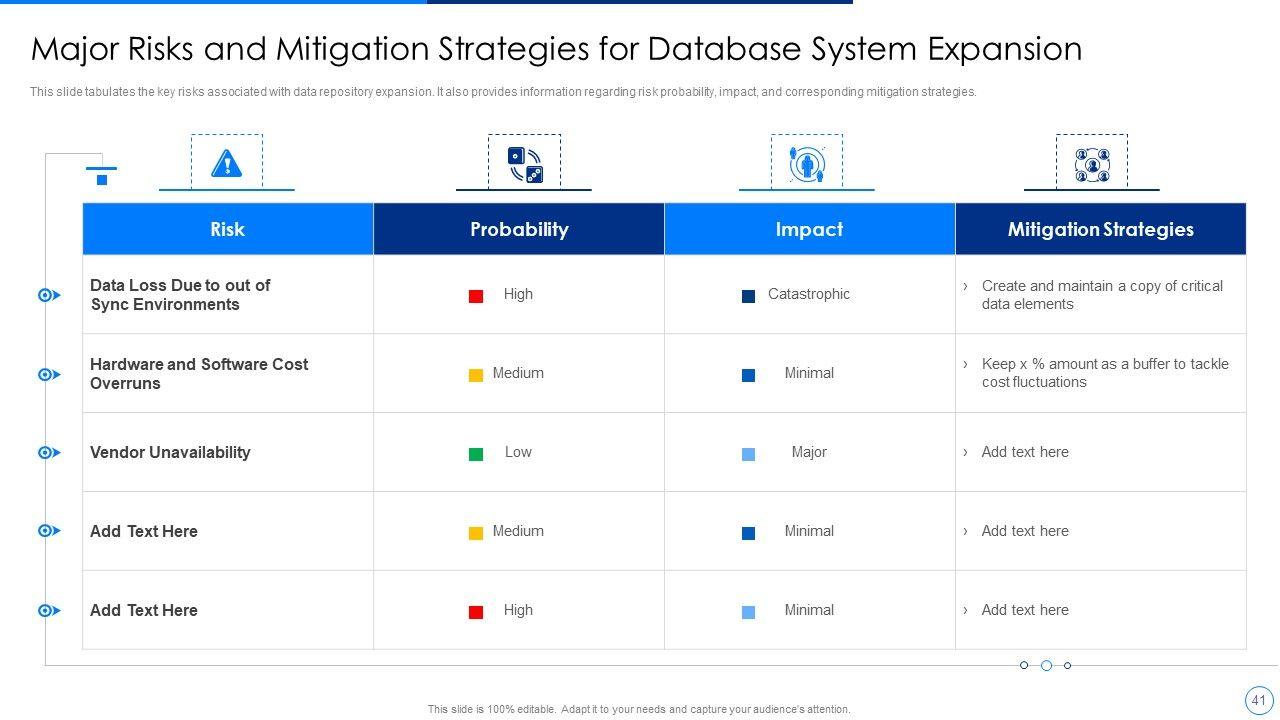Viewport: 1280px width, 720px height.
Task: Click the person target icon above Impact
Action: click(807, 164)
